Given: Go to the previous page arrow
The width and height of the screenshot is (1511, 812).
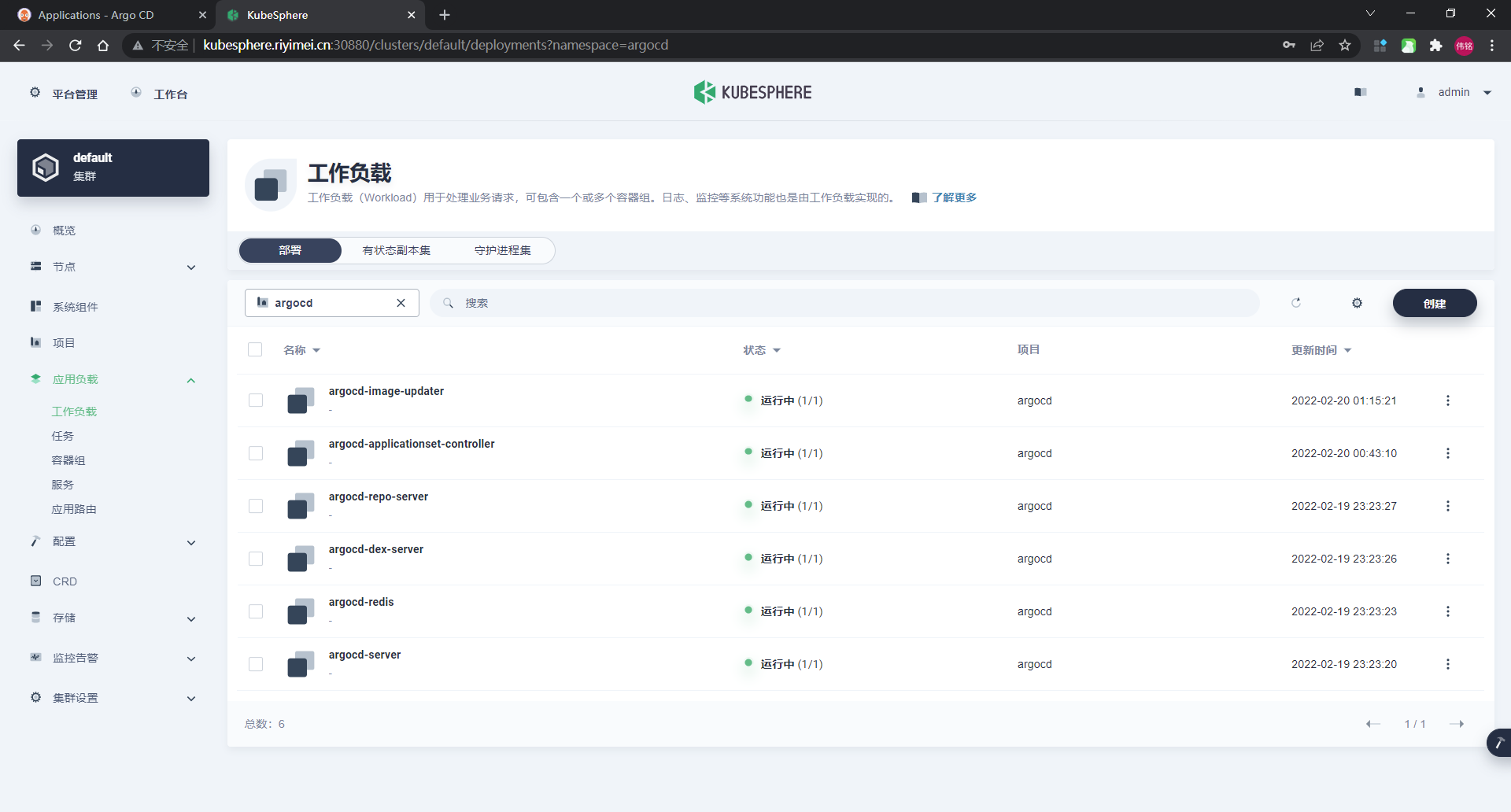Looking at the screenshot, I should 1373,724.
